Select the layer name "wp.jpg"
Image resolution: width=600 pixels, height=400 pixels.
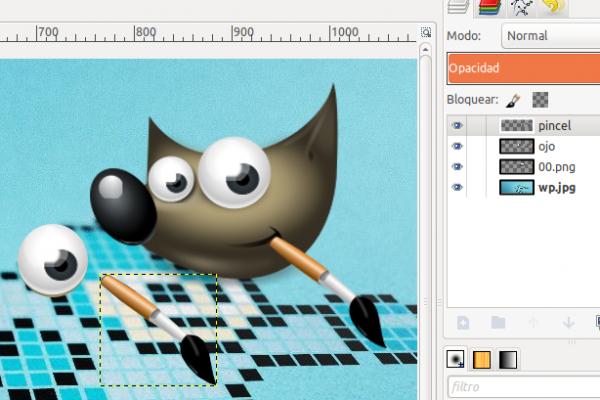tap(557, 188)
